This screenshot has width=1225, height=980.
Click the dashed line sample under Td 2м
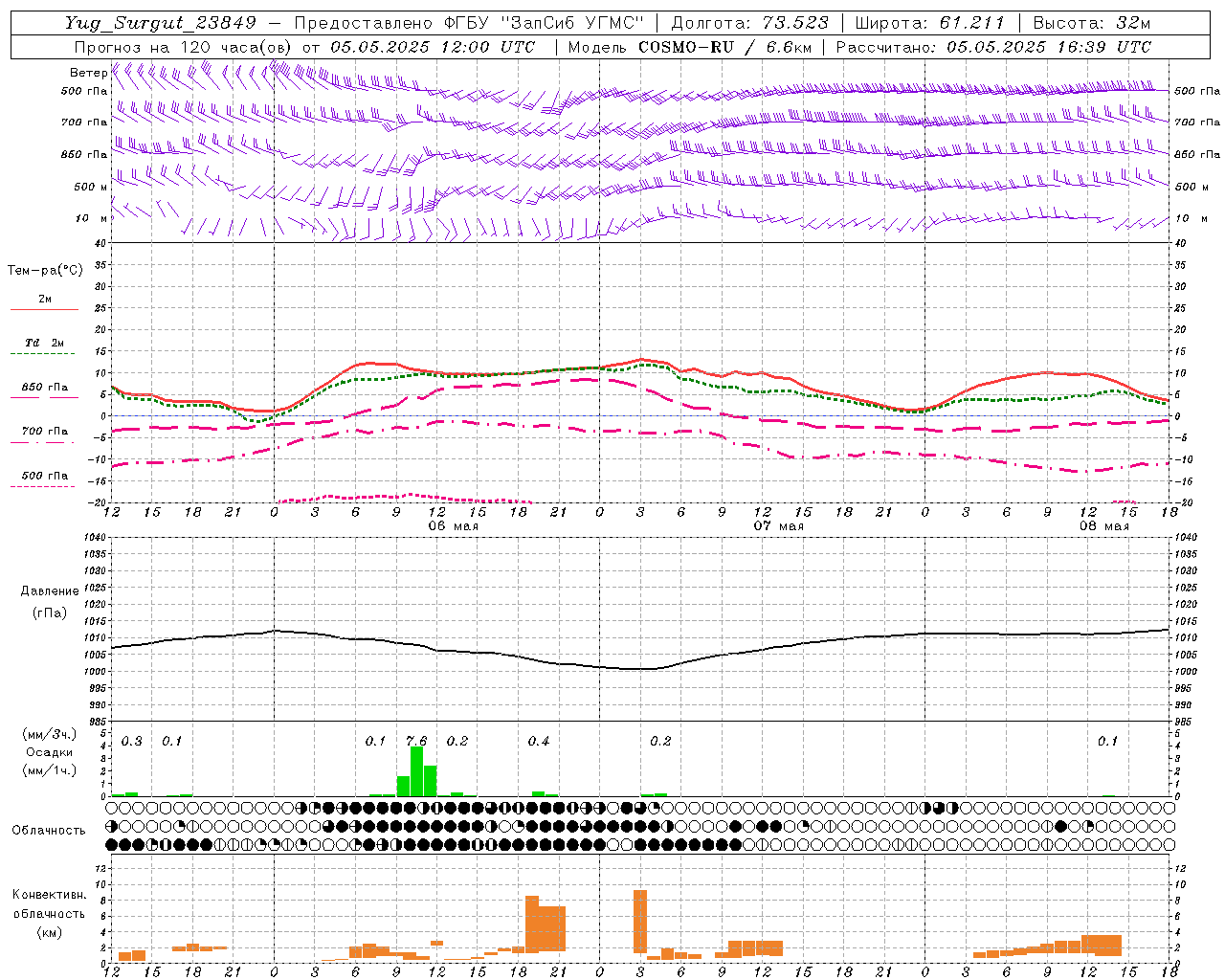45,354
